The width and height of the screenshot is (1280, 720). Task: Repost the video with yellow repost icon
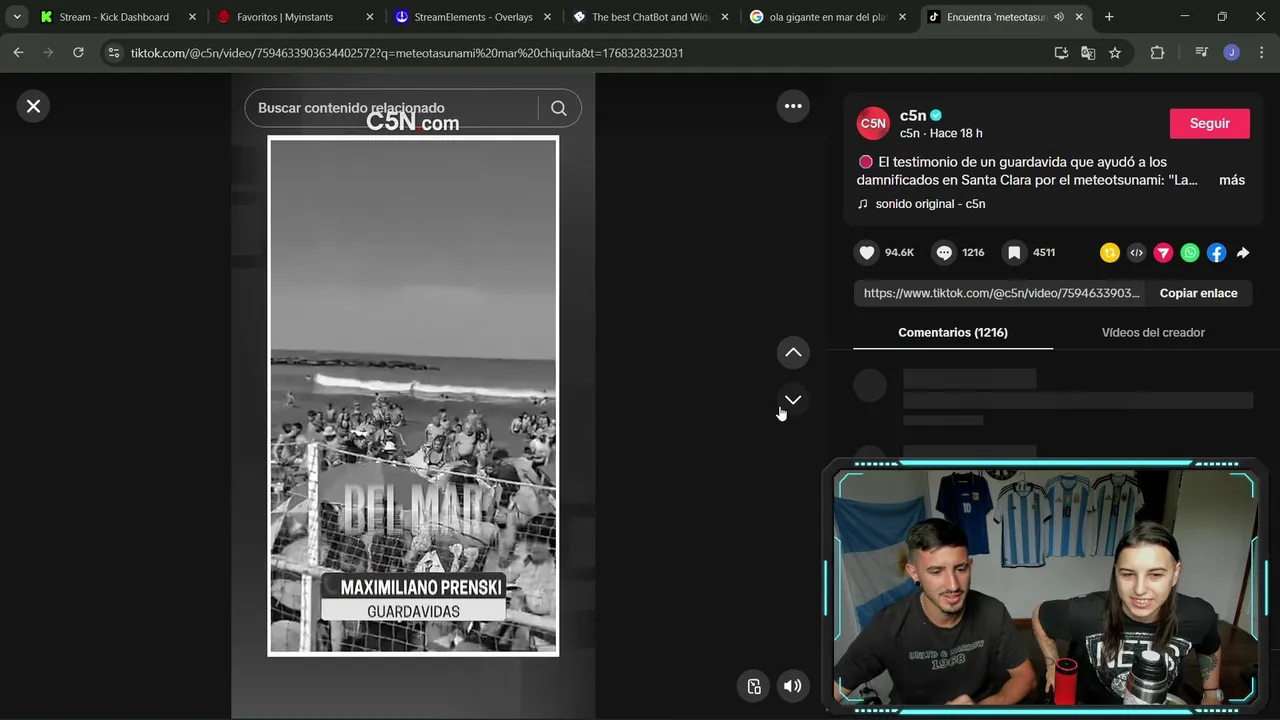(1109, 253)
